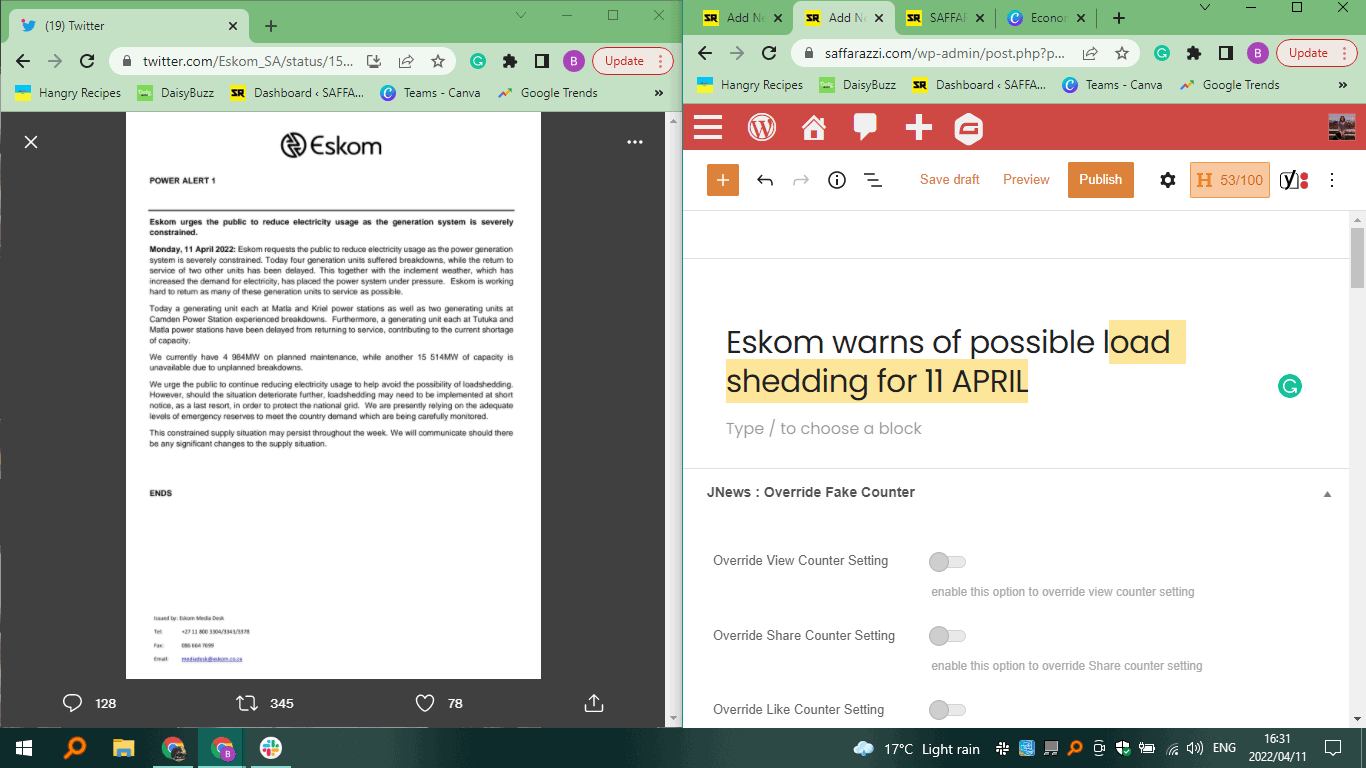This screenshot has height=768, width=1366.
Task: Open the user profile avatar in admin bar
Action: tap(1341, 127)
